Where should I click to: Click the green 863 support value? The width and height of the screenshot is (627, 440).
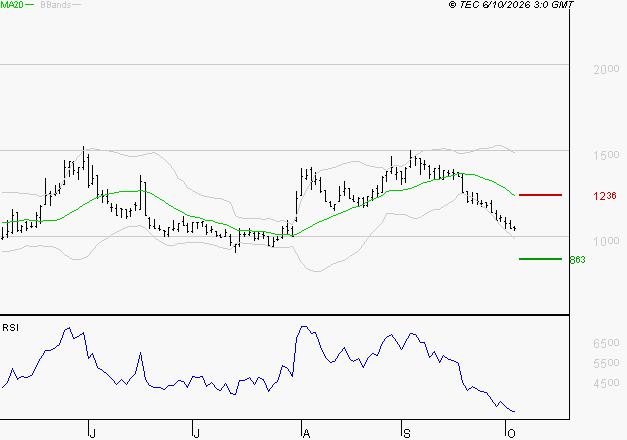click(x=577, y=260)
